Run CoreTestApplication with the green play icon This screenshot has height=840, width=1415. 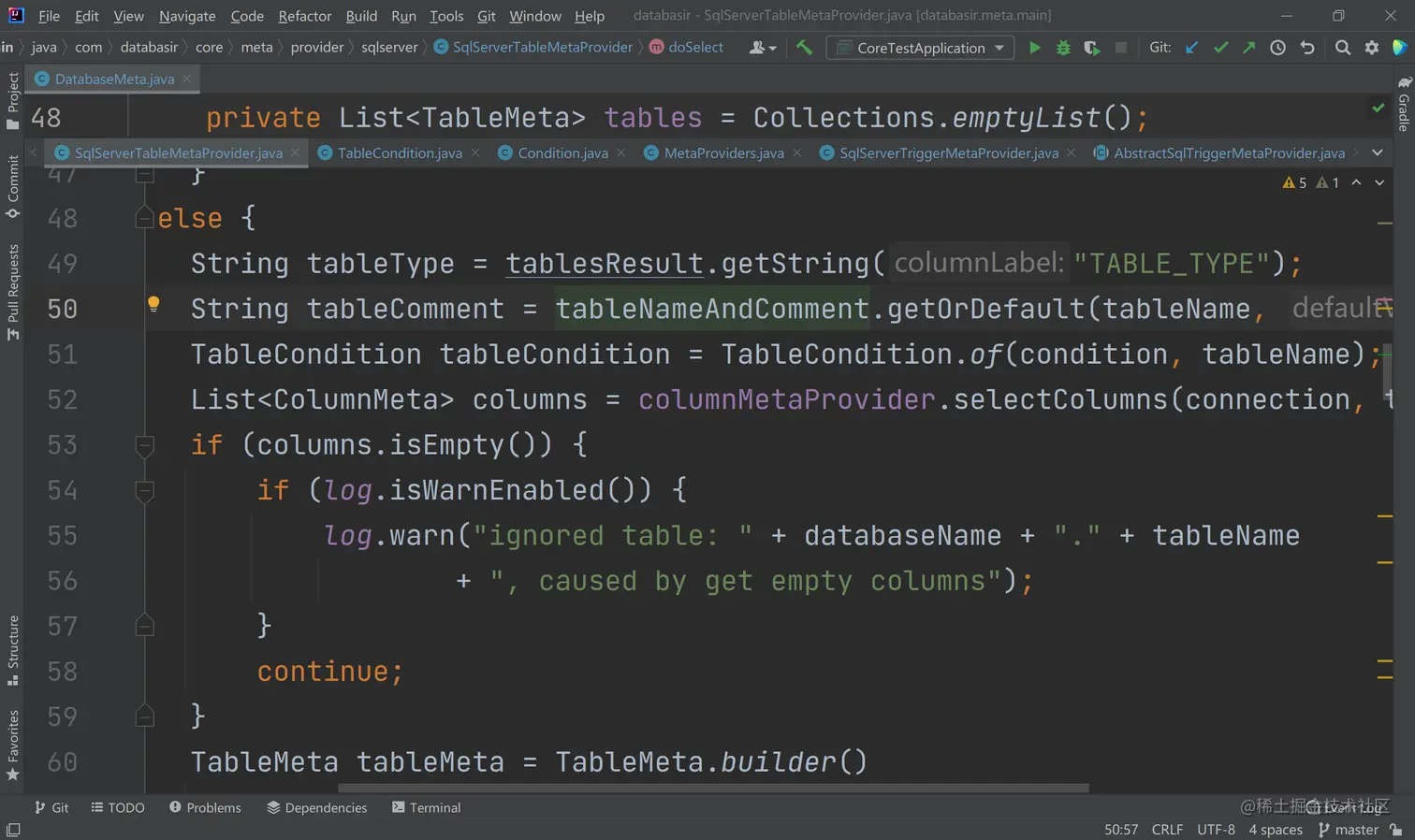[x=1034, y=48]
